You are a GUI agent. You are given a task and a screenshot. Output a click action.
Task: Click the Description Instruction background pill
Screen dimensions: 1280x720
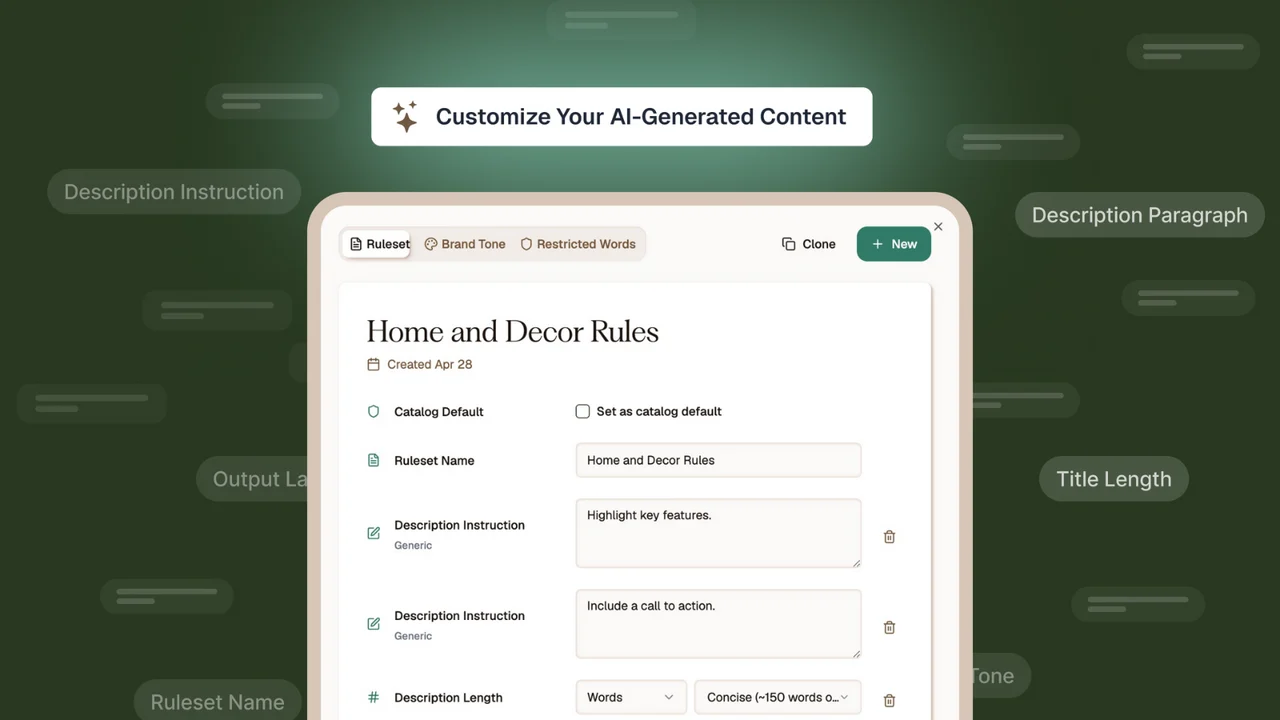[174, 191]
